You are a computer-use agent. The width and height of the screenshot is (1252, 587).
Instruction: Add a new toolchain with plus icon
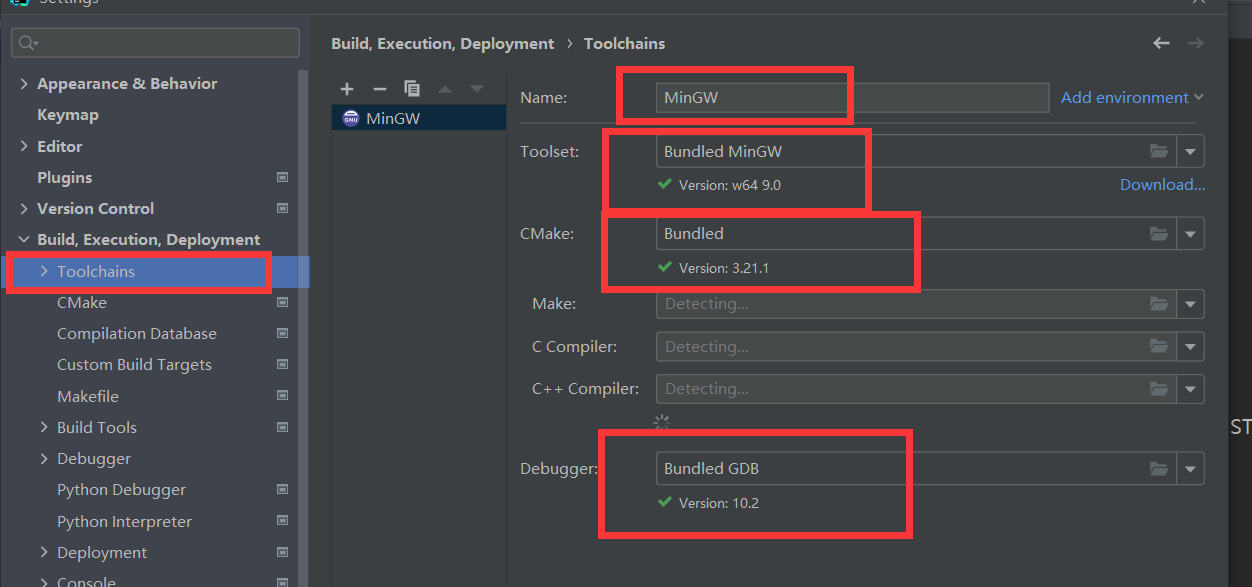[347, 89]
